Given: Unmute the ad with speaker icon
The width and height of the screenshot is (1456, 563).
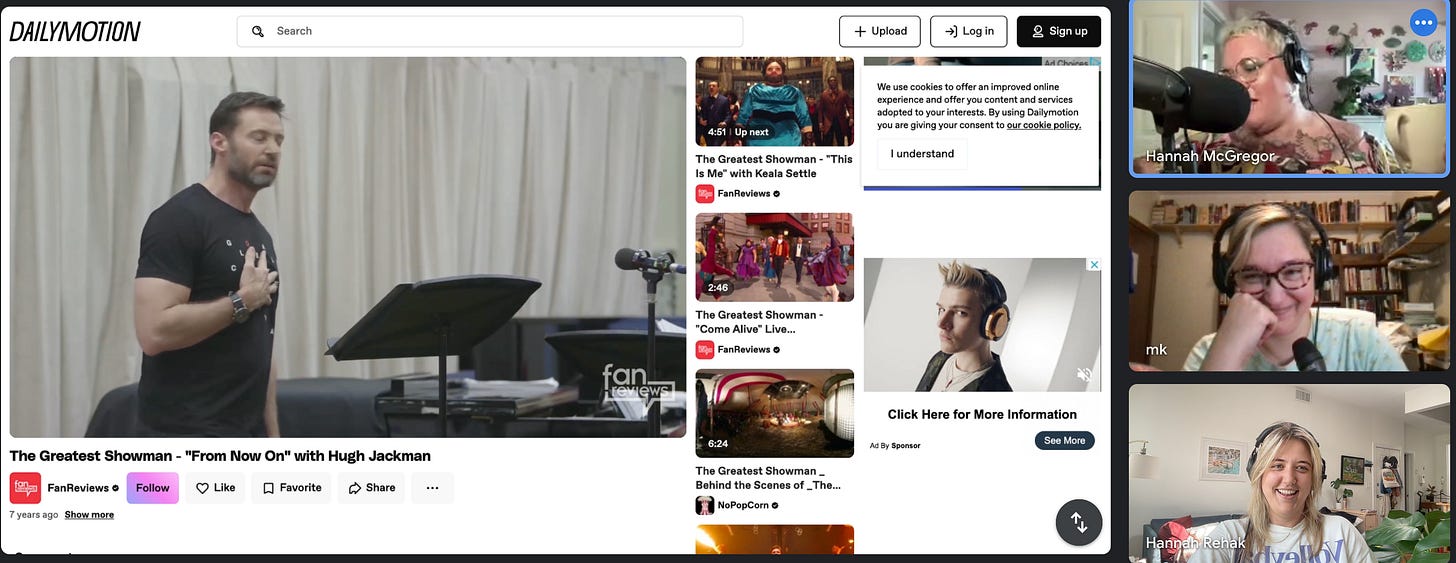Looking at the screenshot, I should (x=1084, y=375).
